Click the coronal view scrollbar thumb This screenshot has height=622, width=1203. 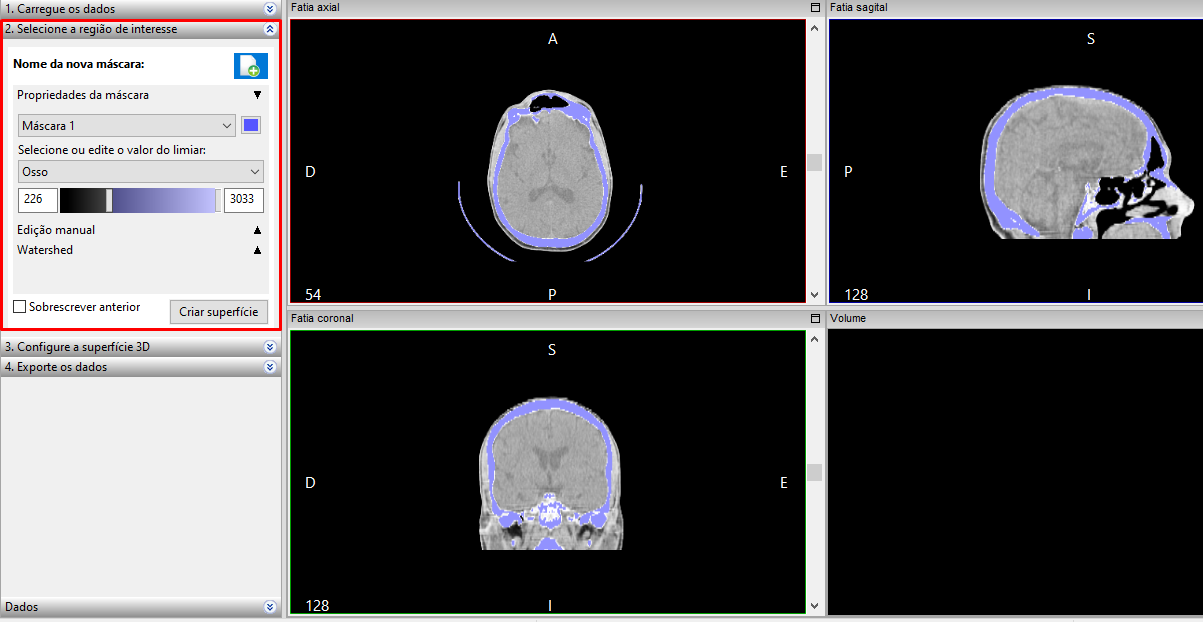[x=815, y=472]
